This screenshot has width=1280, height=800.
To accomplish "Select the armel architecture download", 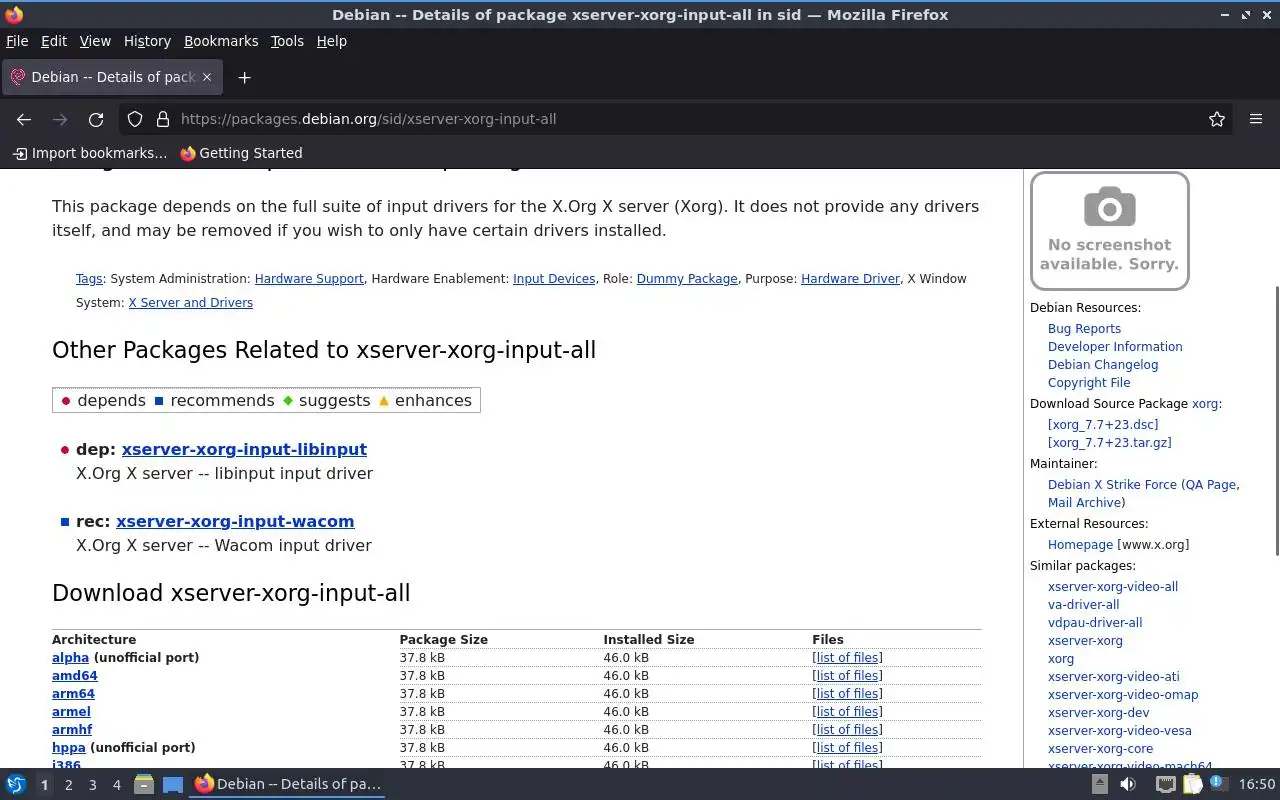I will pos(71,712).
